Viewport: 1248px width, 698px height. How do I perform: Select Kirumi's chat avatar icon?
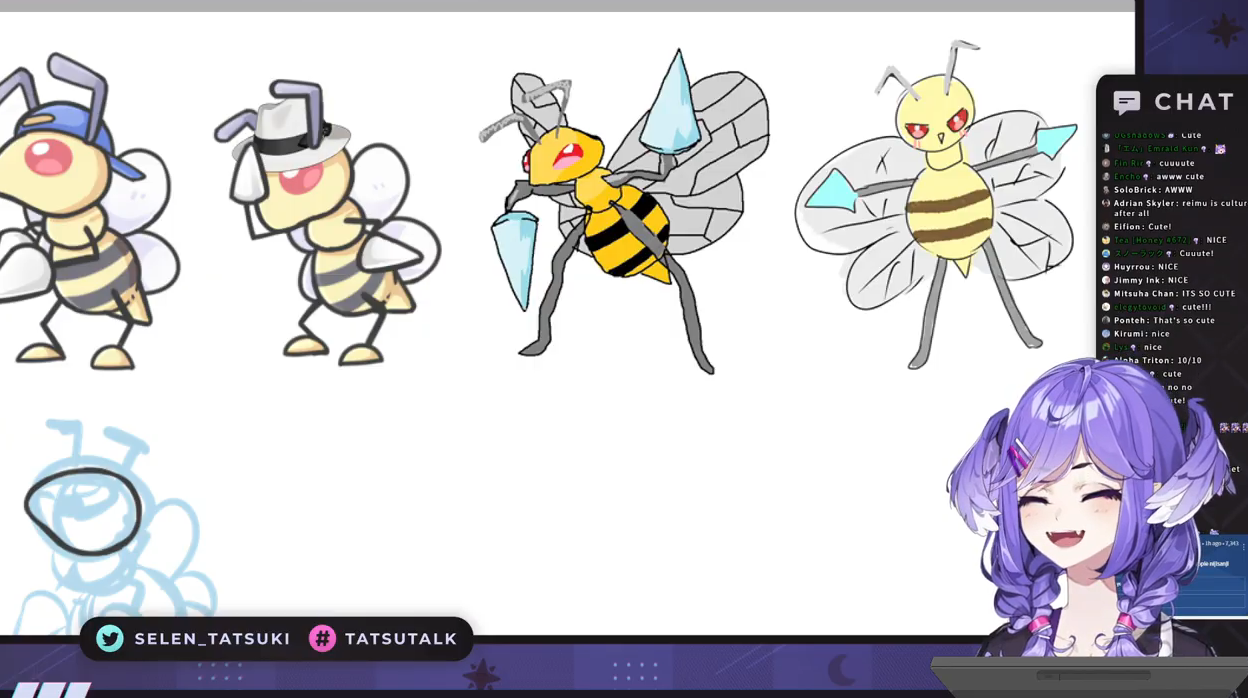tap(1106, 334)
